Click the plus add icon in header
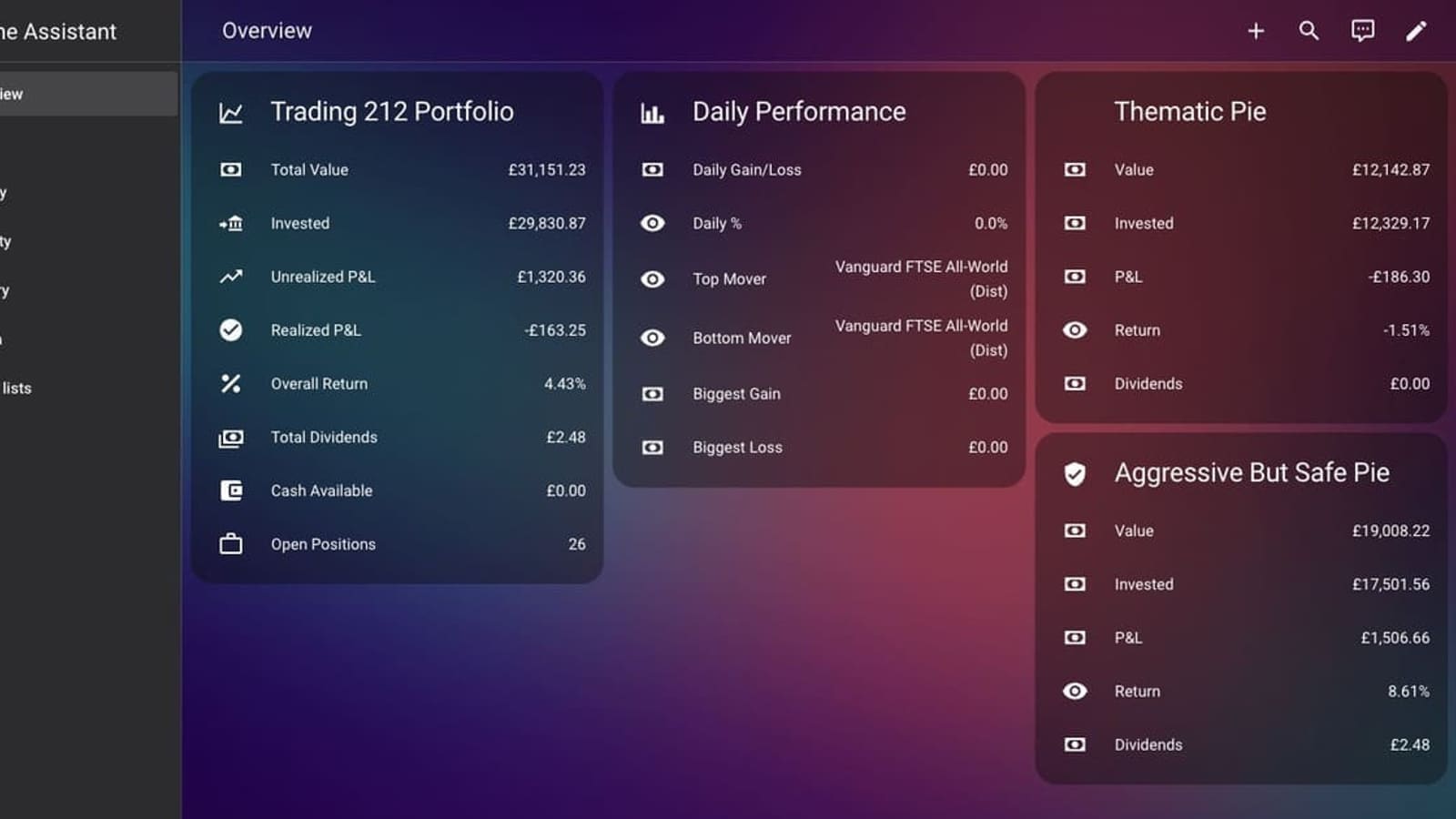1456x819 pixels. point(1256,31)
